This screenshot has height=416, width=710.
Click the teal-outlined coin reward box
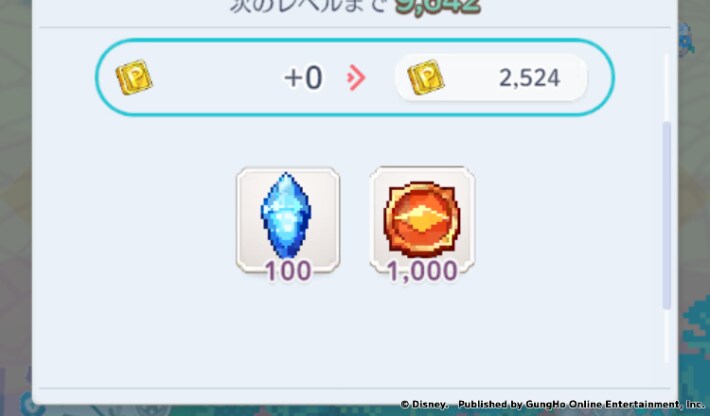tap(355, 77)
